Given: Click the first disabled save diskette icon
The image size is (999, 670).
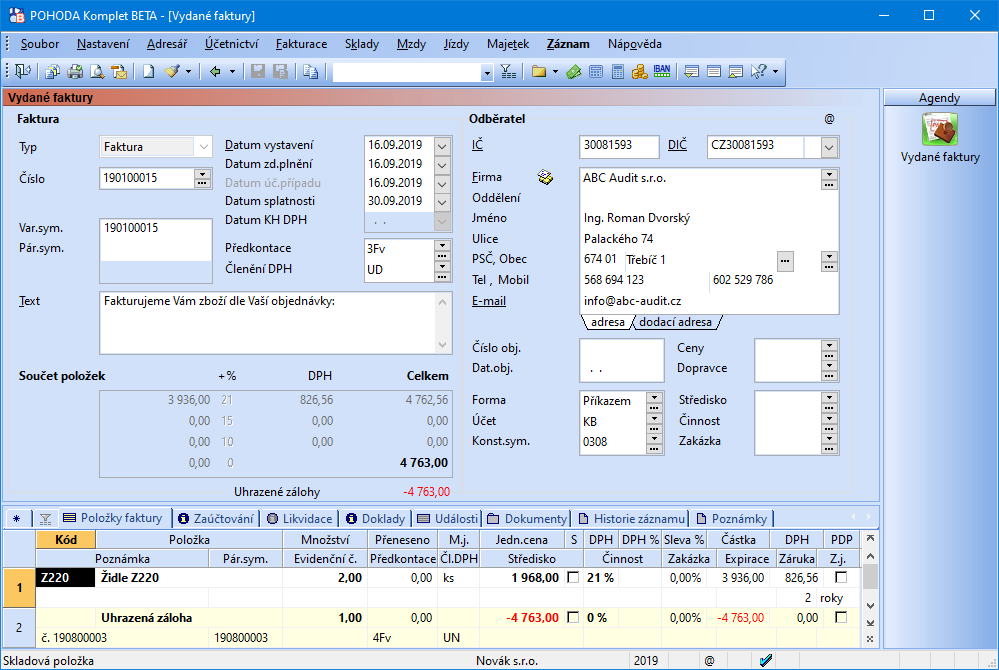Looking at the screenshot, I should click(x=258, y=71).
